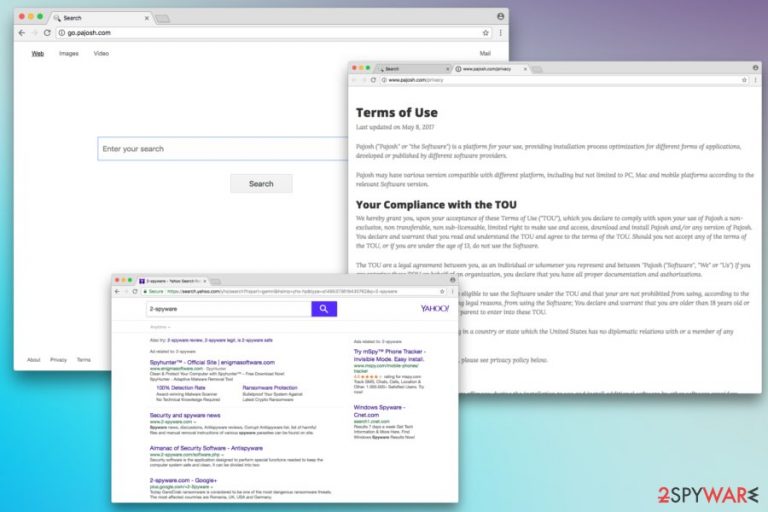This screenshot has height=512, width=768.
Task: Bookmark go.pajosh.com with the star icon
Action: point(485,33)
